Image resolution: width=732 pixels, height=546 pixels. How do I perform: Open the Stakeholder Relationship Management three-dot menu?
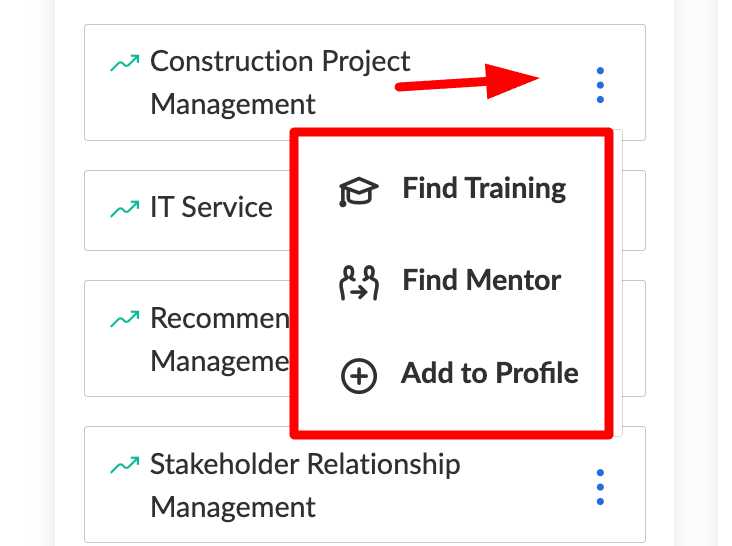click(x=600, y=487)
